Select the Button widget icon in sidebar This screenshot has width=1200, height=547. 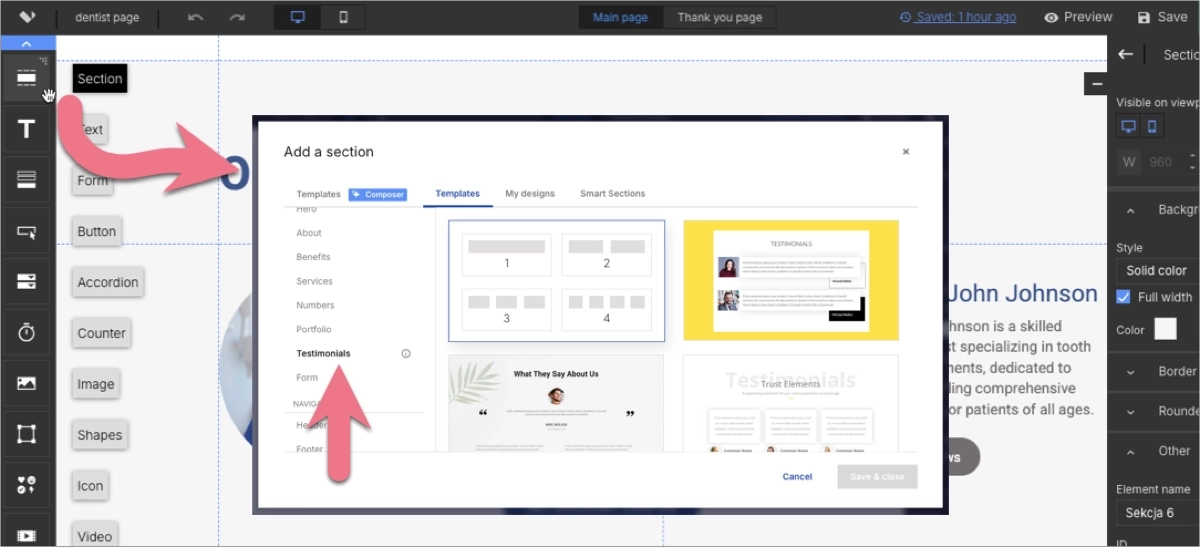(26, 231)
